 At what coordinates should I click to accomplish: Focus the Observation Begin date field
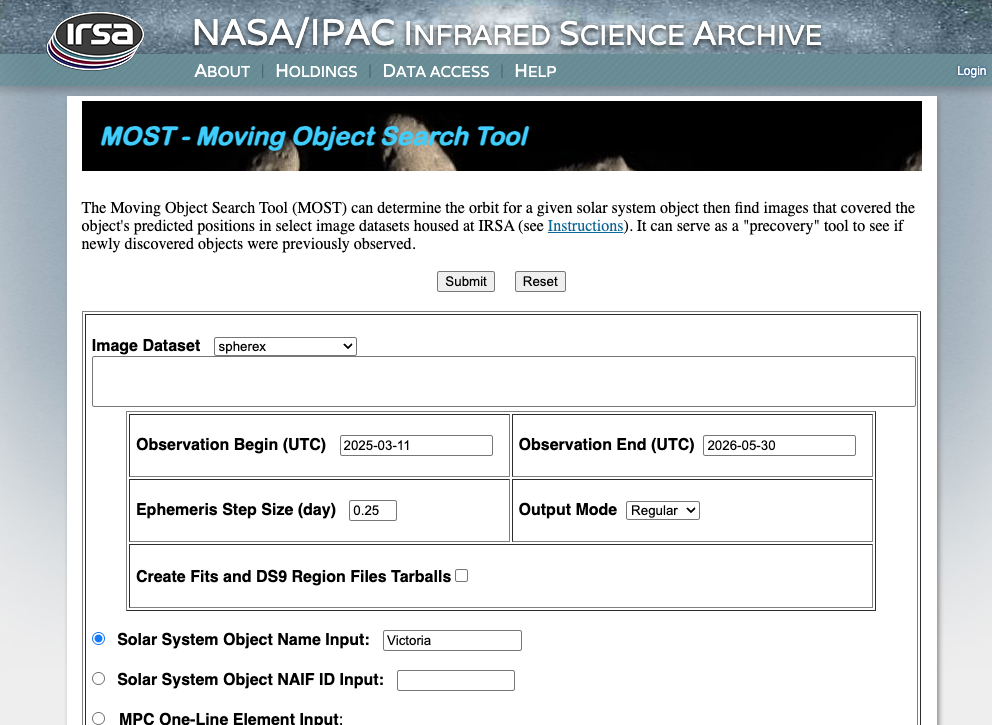[x=416, y=445]
